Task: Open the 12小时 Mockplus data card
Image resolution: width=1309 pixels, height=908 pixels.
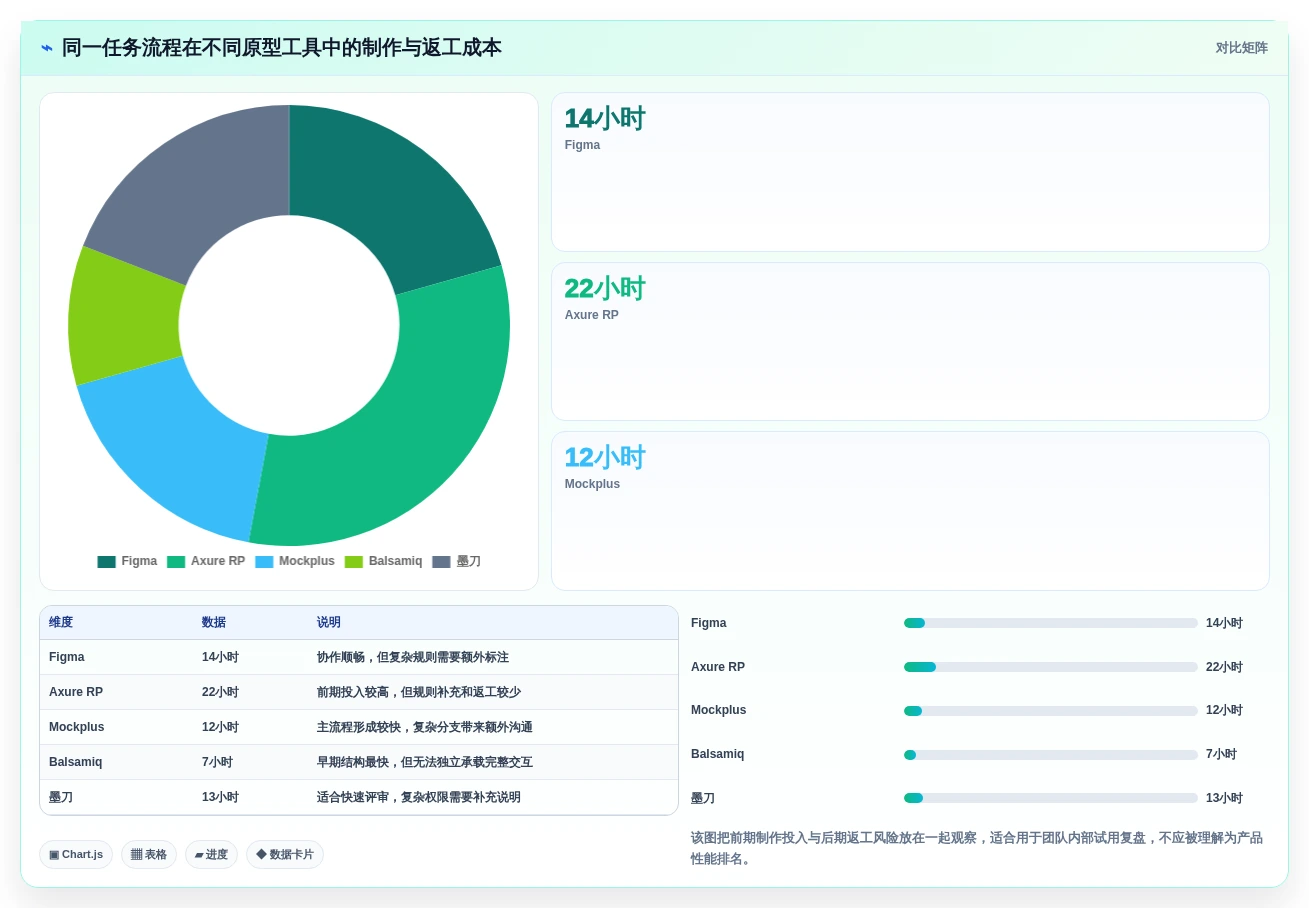Action: pyautogui.click(x=910, y=511)
